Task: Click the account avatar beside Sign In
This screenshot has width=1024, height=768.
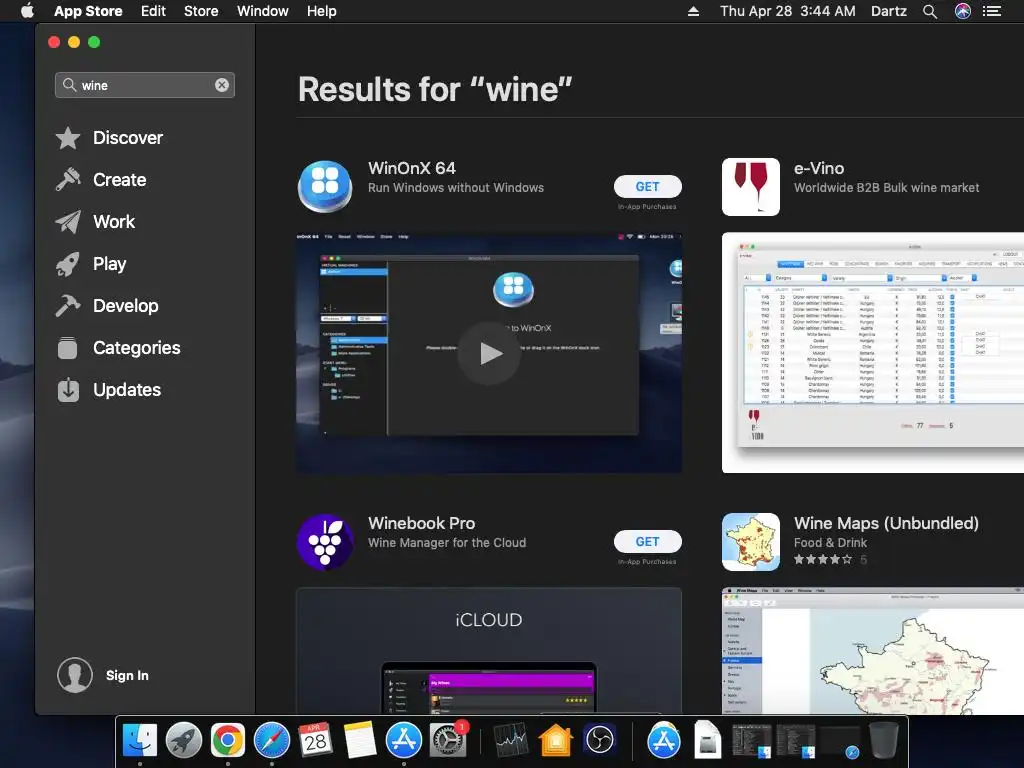Action: (74, 675)
